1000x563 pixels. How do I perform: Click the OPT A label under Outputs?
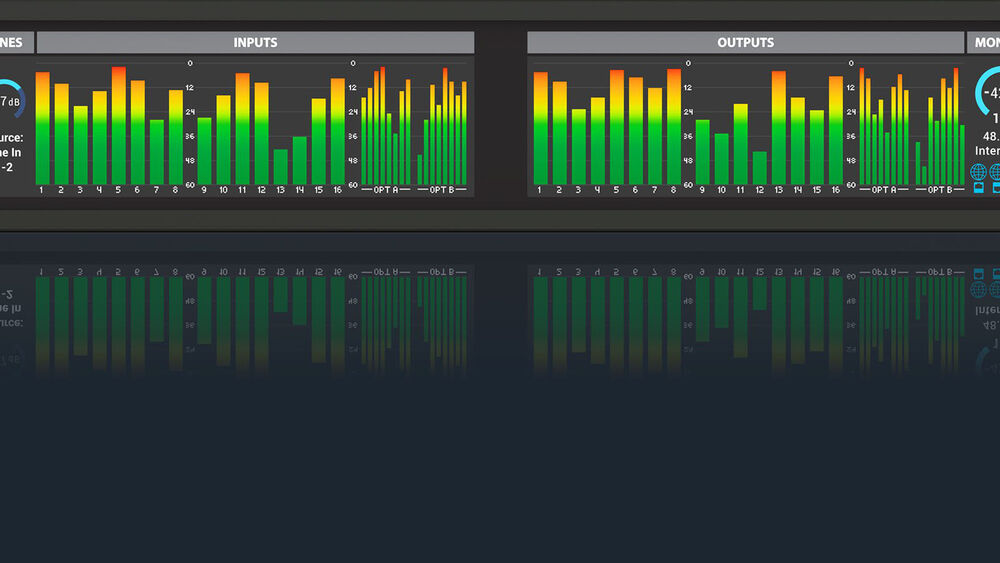click(884, 190)
